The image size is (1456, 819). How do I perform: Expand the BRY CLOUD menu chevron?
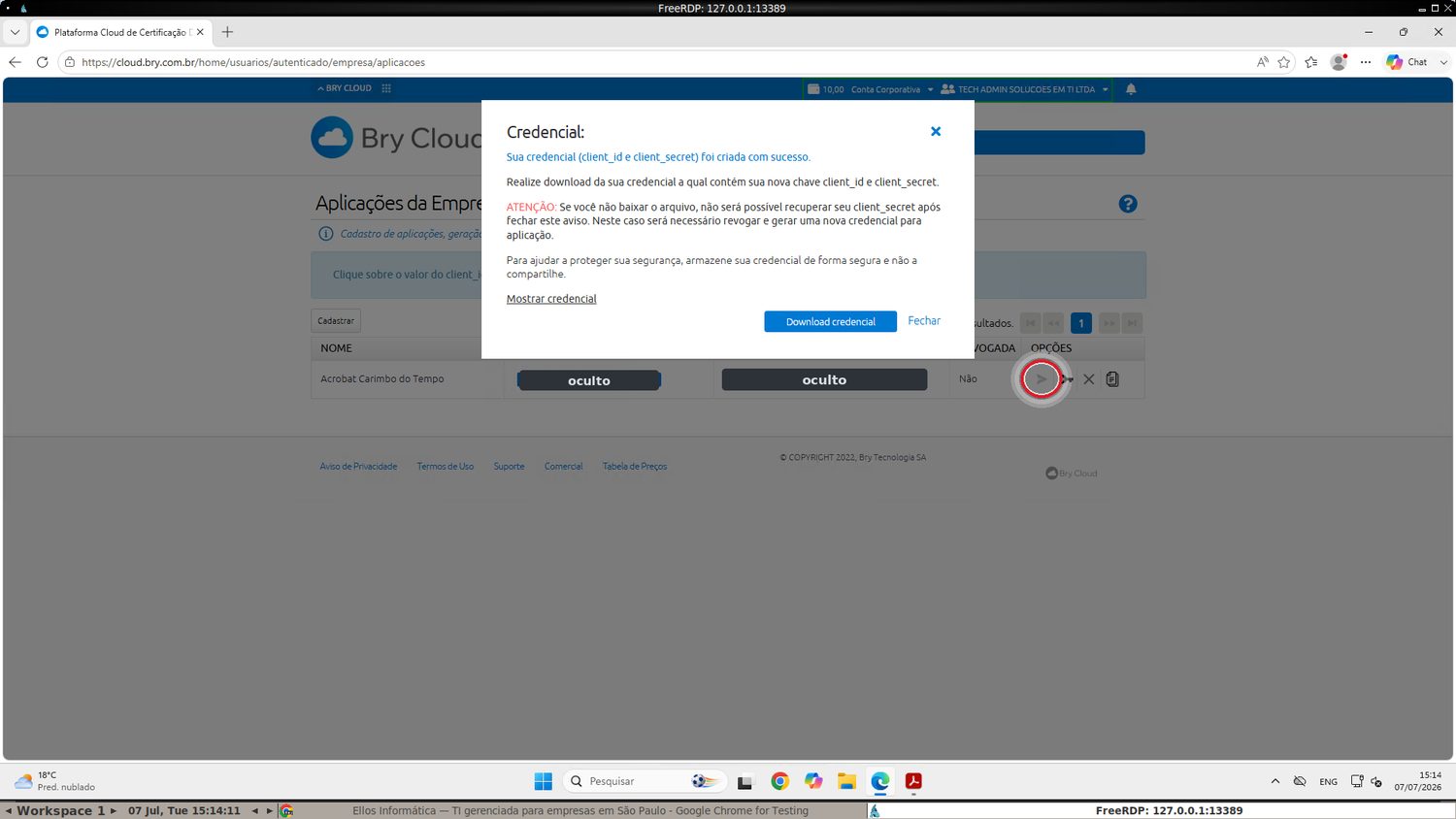(320, 88)
